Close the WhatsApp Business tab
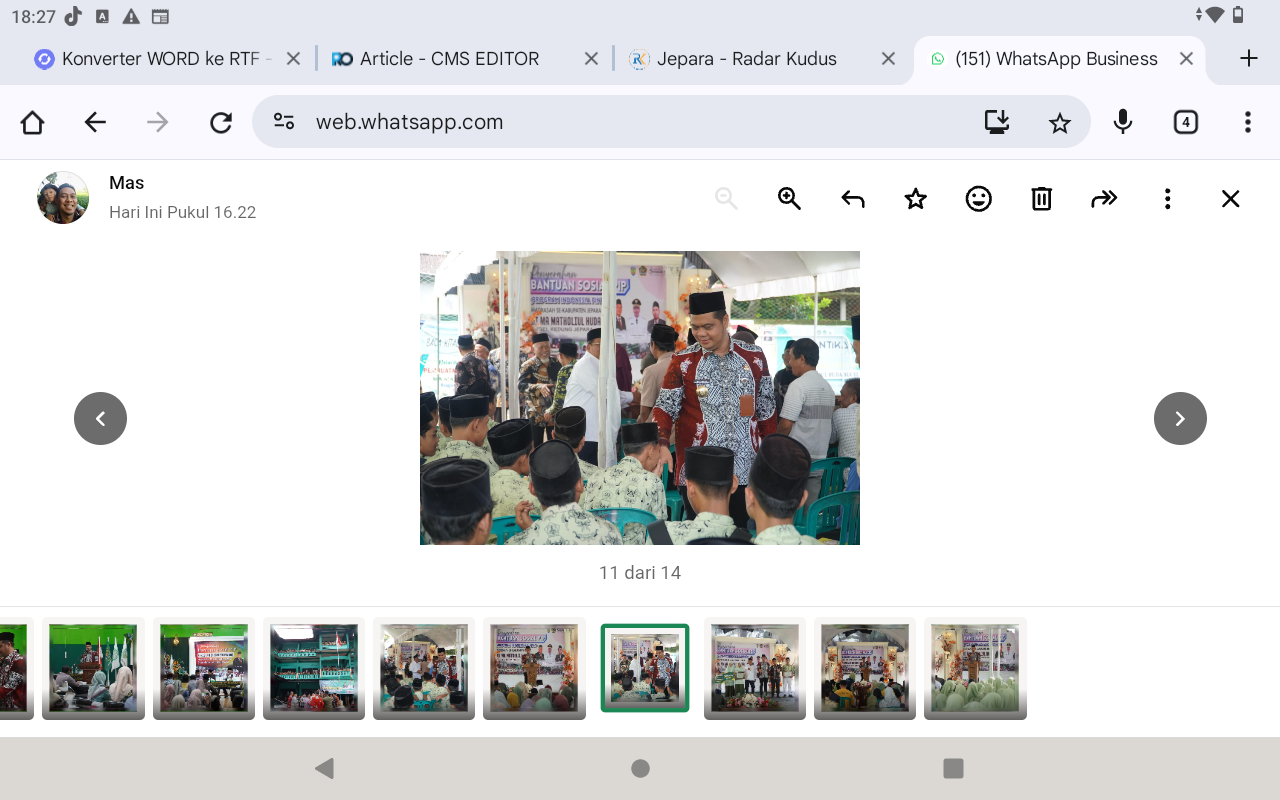The width and height of the screenshot is (1280, 800). tap(1186, 59)
